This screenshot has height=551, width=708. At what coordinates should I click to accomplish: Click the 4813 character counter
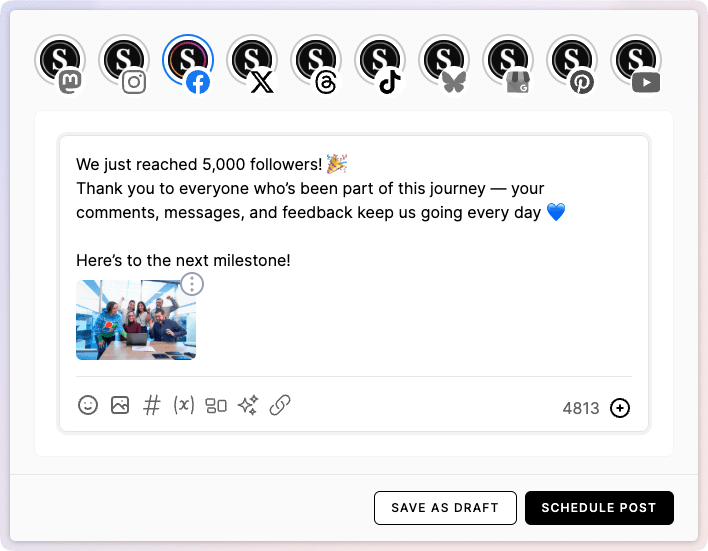coord(581,408)
